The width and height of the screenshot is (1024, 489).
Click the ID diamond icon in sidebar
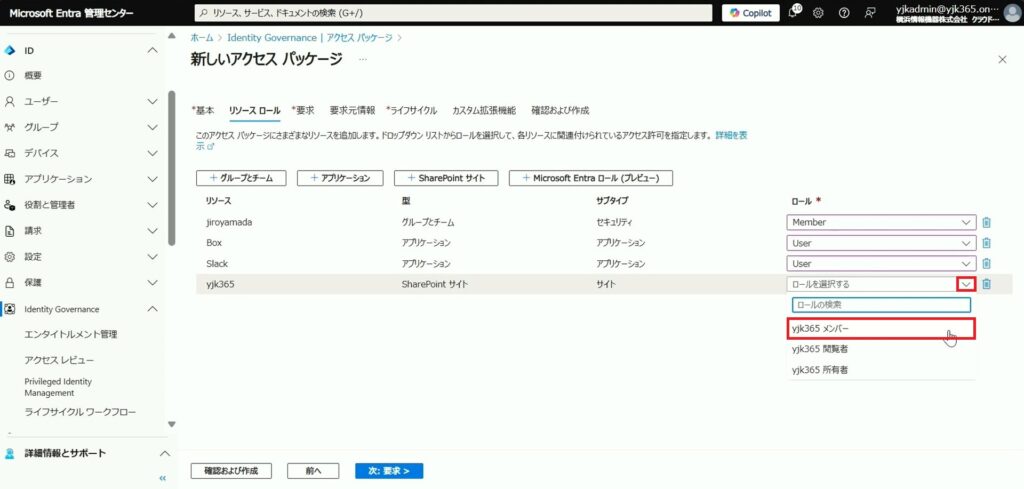click(9, 50)
